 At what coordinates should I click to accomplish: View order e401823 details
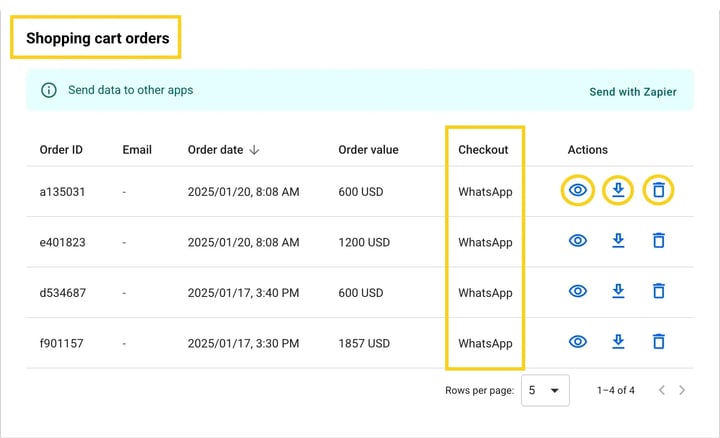pyautogui.click(x=578, y=241)
